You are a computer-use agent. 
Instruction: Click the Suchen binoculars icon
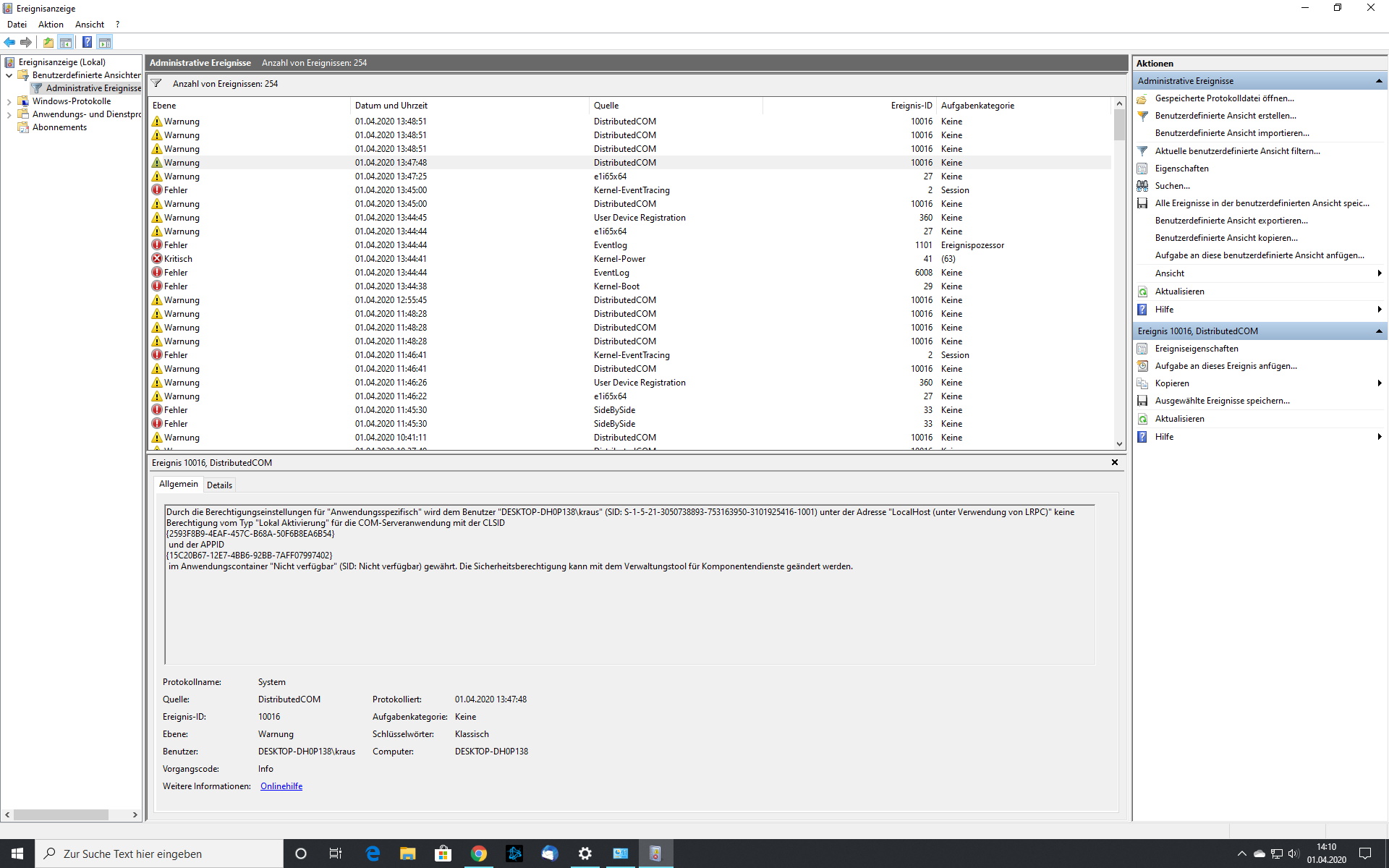click(1142, 186)
